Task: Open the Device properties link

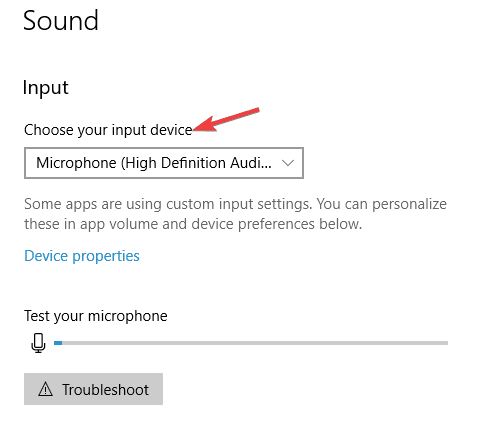Action: click(82, 256)
